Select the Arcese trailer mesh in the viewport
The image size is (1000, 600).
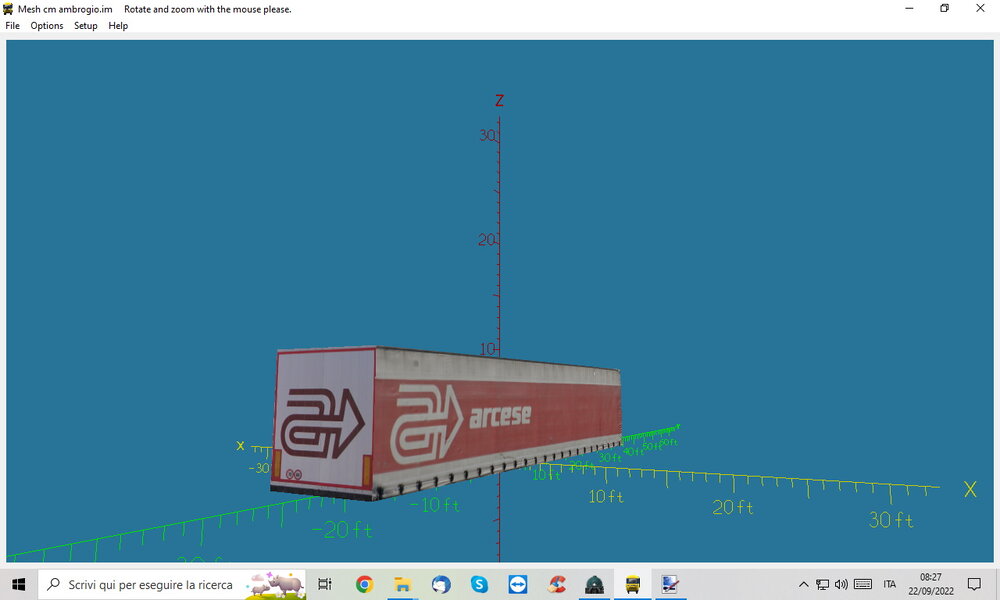(x=446, y=422)
